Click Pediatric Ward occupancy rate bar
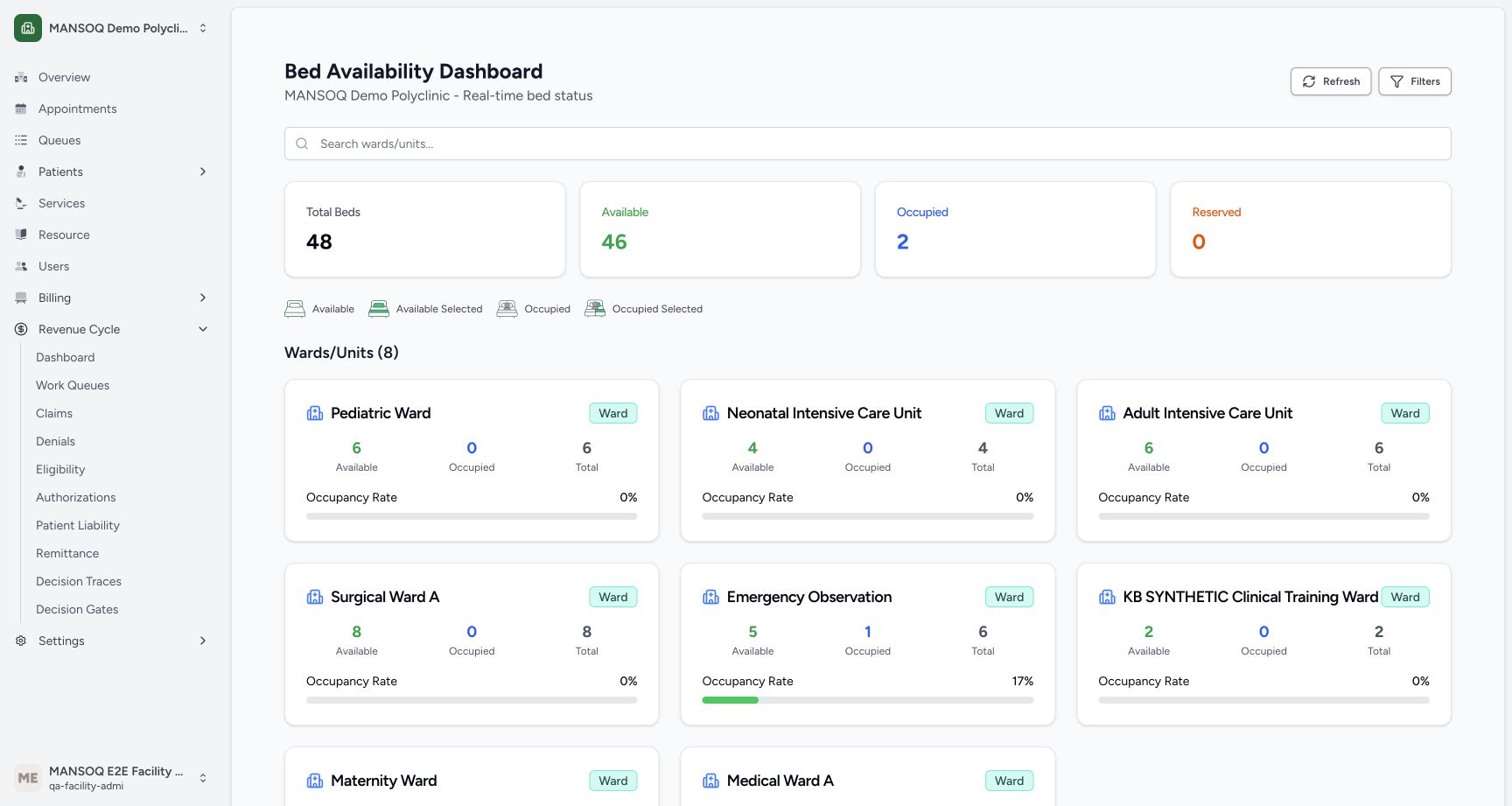Screen dimensions: 1512x806 tap(472, 516)
